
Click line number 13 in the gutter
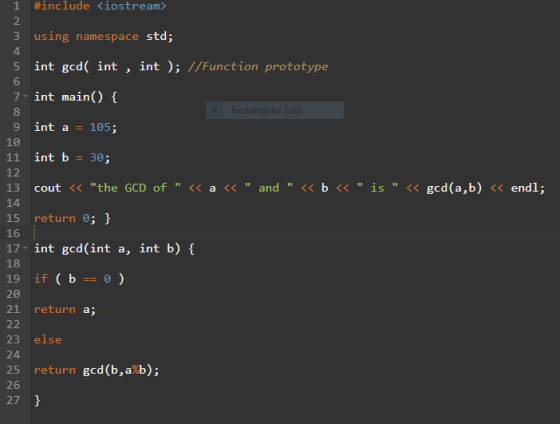pyautogui.click(x=13, y=188)
